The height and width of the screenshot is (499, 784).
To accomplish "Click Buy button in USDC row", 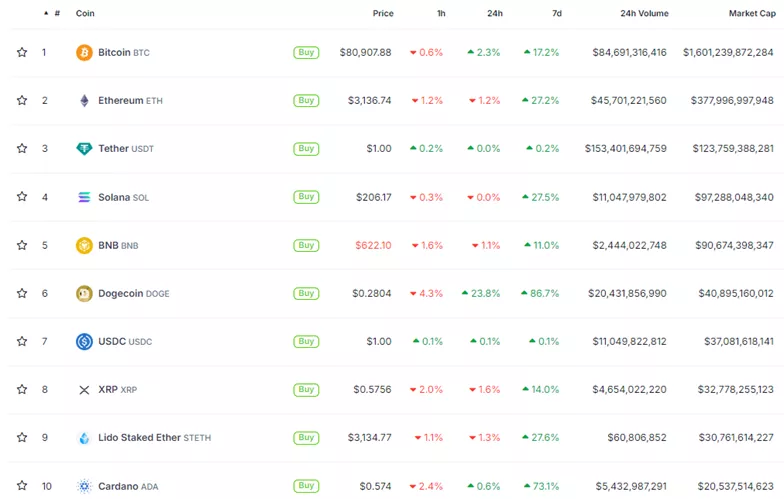I will click(x=306, y=342).
